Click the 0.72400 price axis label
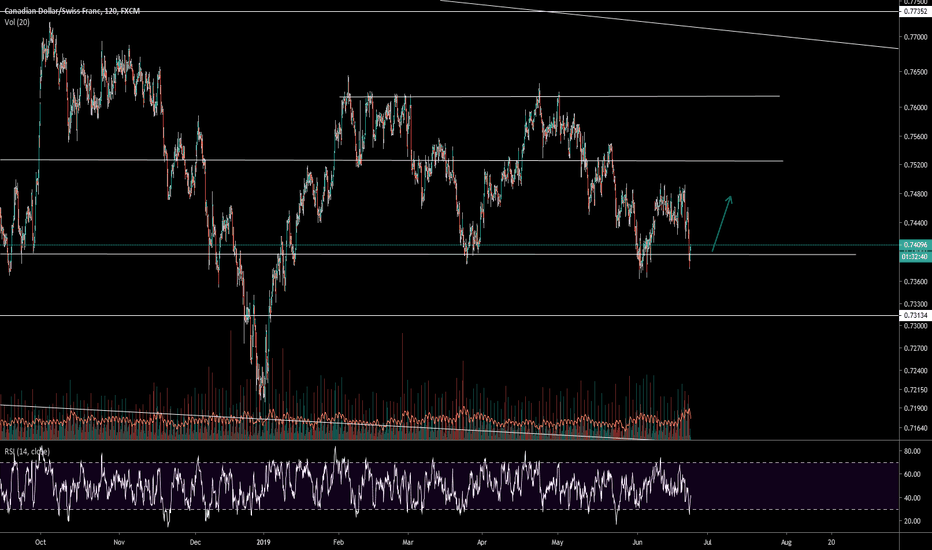This screenshot has width=932, height=550. point(915,370)
